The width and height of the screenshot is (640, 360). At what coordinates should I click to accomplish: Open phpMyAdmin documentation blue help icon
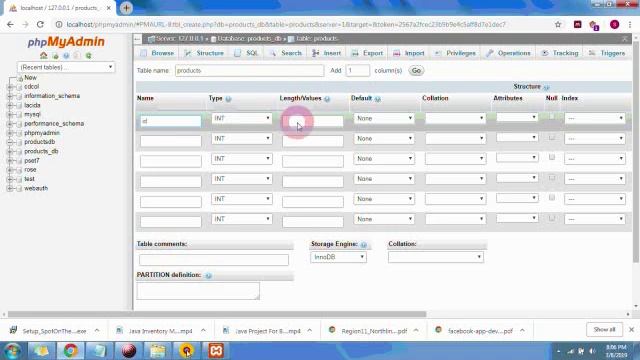coord(66,56)
